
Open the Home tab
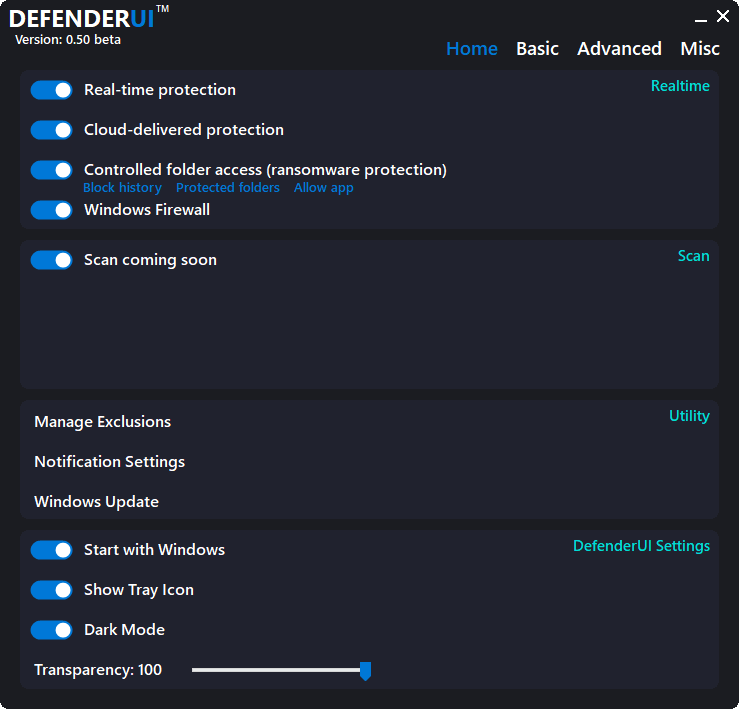[x=472, y=49]
